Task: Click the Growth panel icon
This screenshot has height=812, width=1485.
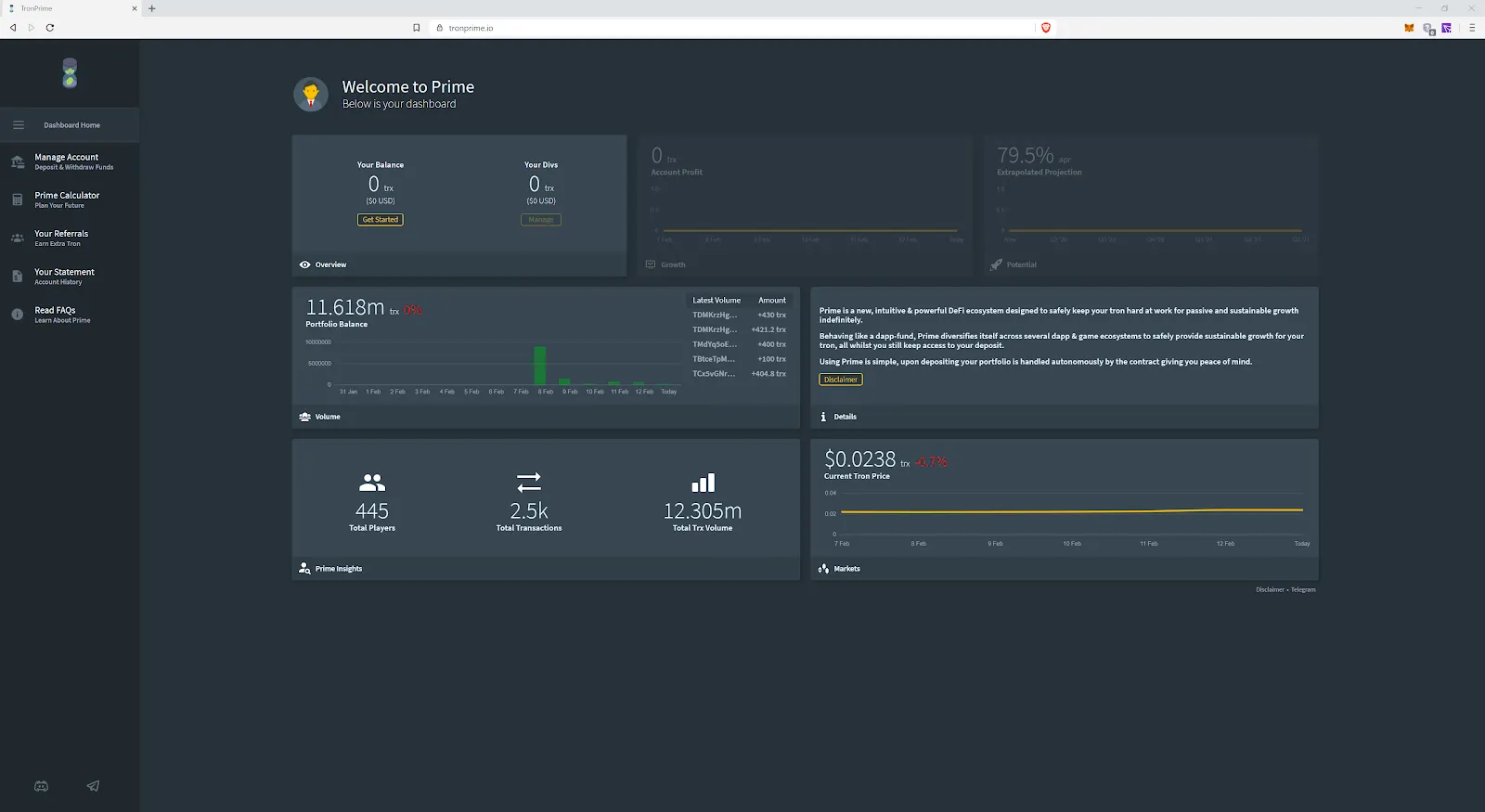Action: click(651, 264)
